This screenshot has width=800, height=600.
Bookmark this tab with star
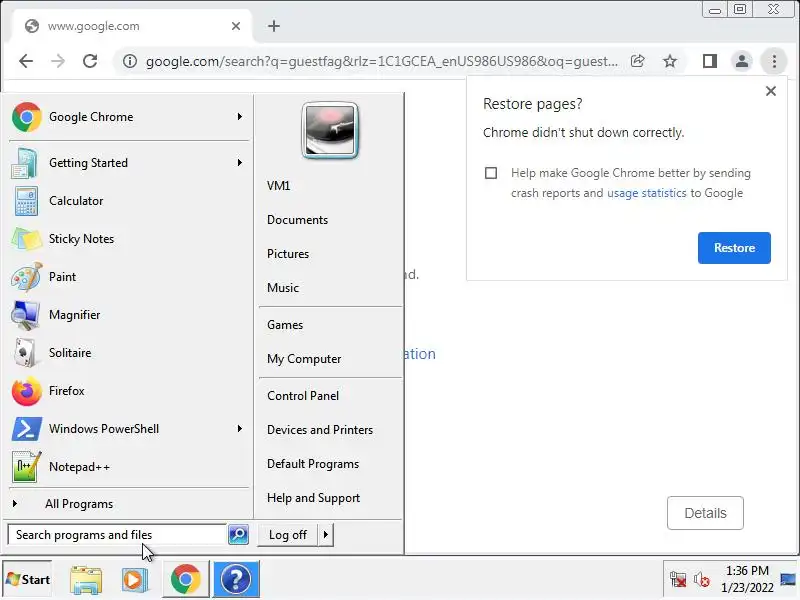tap(670, 61)
